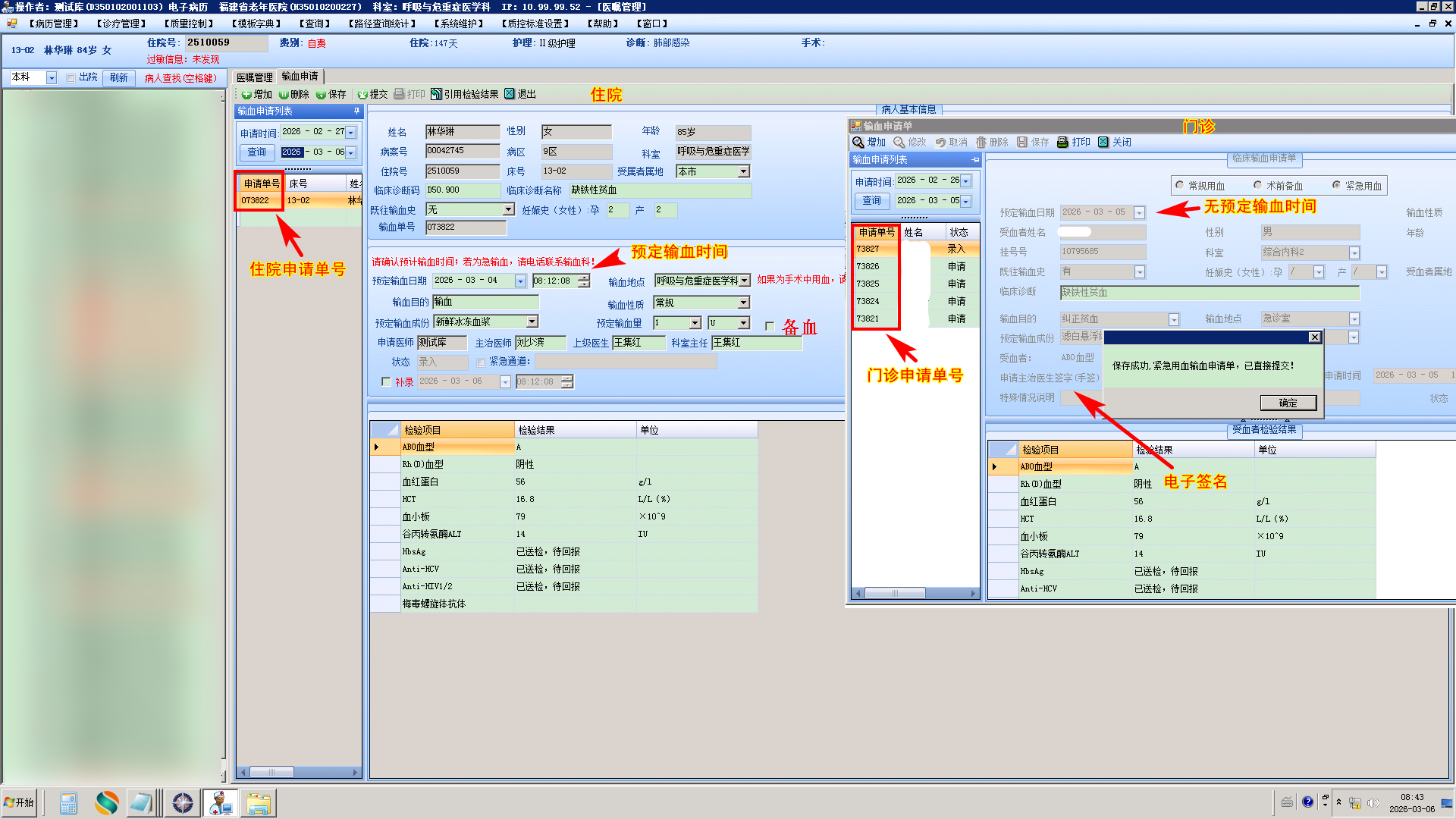Click the 刷新 refresh button

[118, 77]
